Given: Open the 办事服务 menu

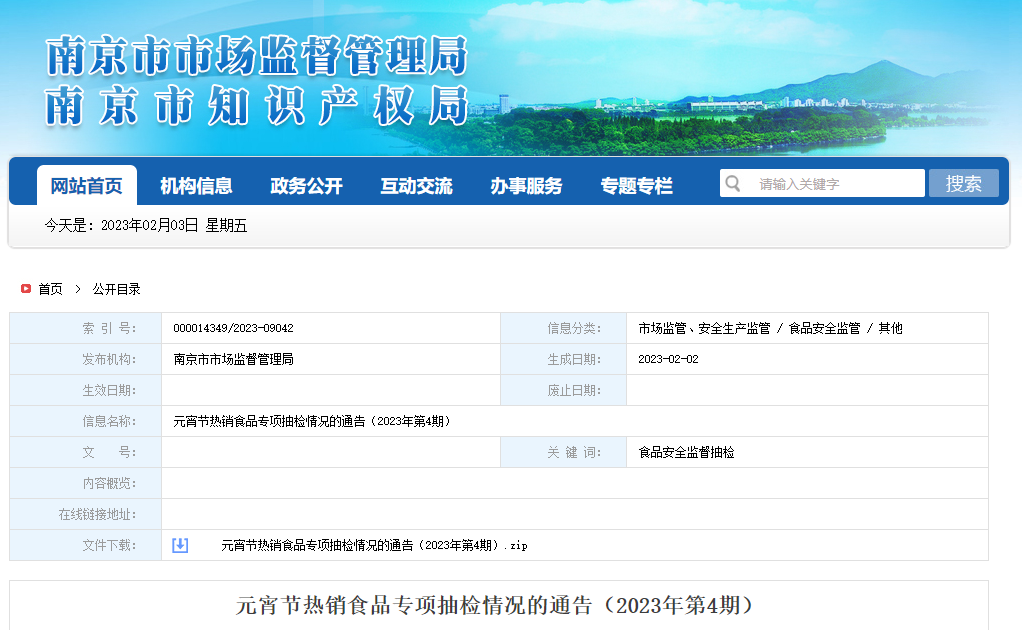Looking at the screenshot, I should tap(526, 186).
